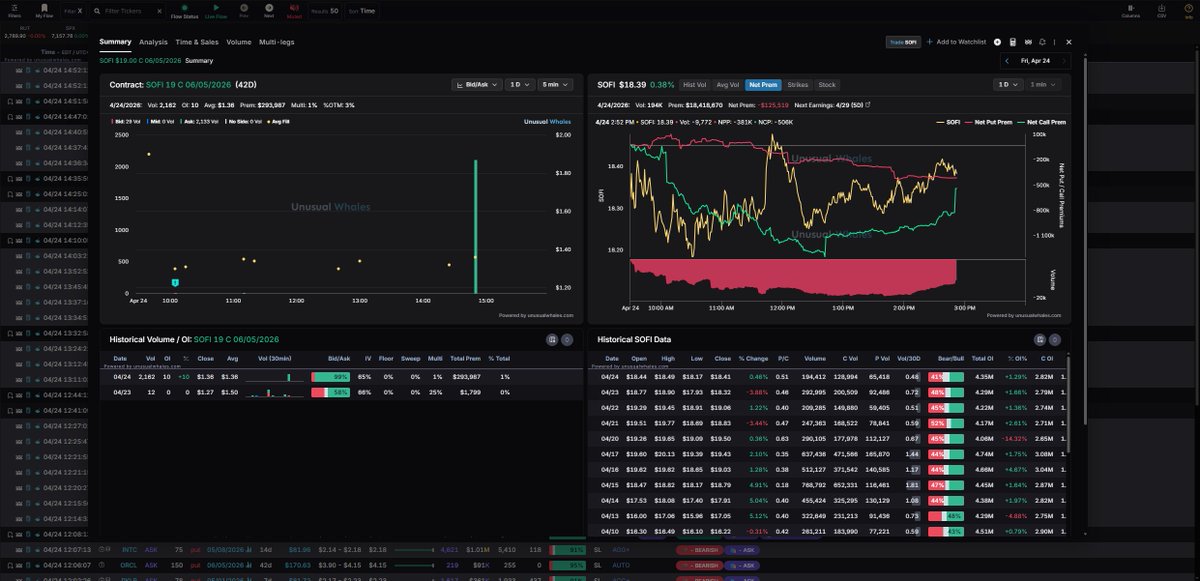
Task: Open the SOFI $19.00 C 06/05/2026 breadcrumb link
Action: tap(140, 61)
